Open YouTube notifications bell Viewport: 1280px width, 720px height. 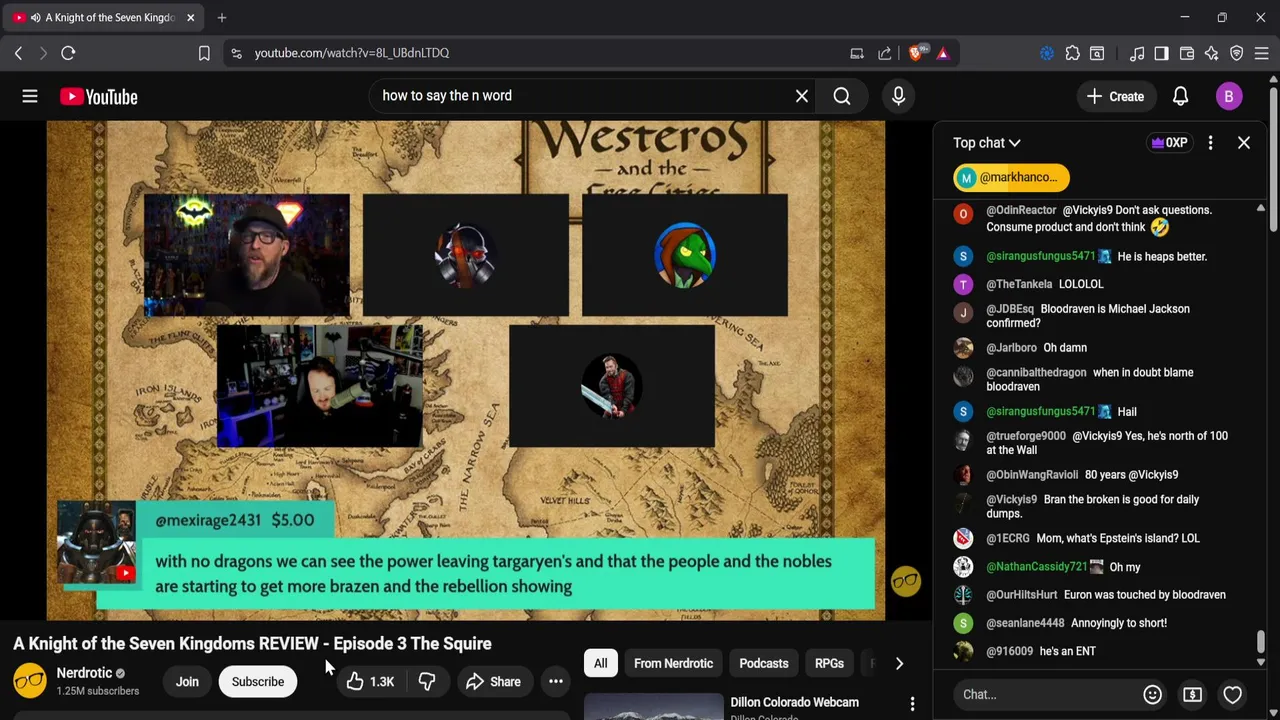click(1180, 96)
